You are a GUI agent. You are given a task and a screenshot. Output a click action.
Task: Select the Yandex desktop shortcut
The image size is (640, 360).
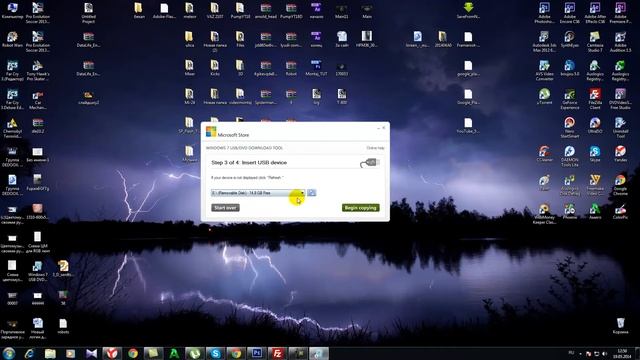pos(620,154)
